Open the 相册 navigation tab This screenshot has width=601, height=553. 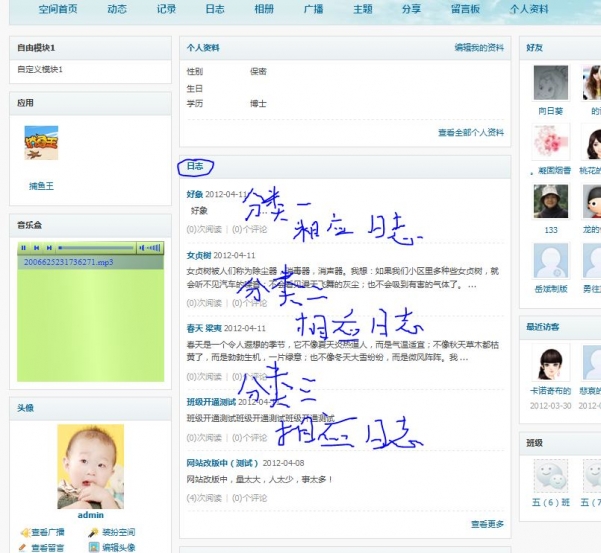(264, 9)
